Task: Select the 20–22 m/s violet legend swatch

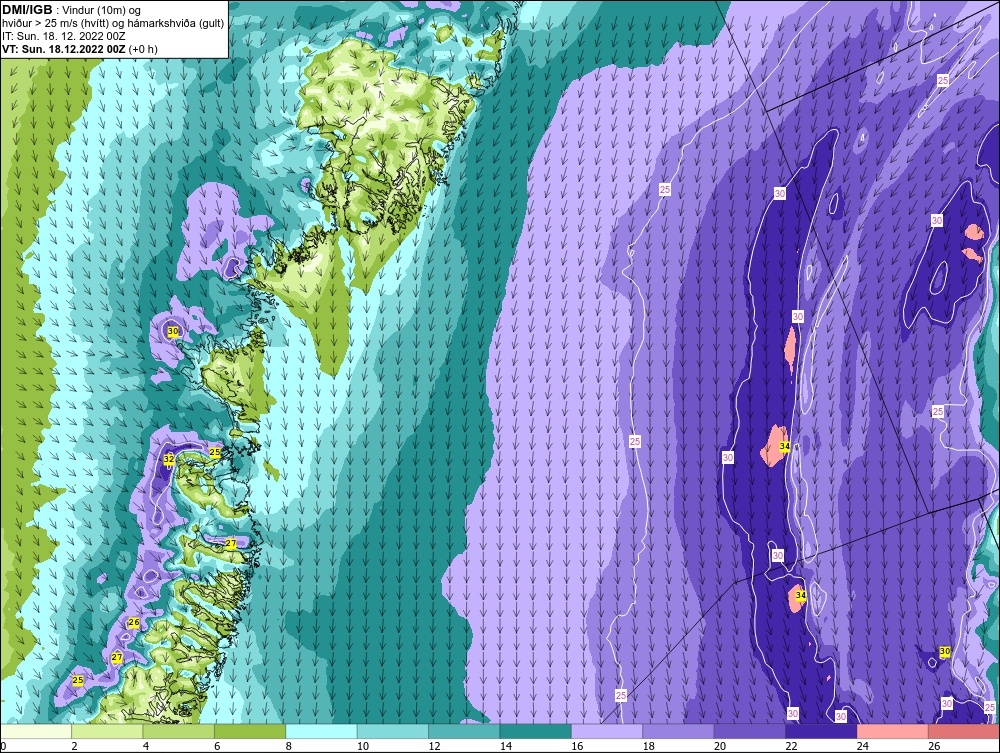Action: 750,731
